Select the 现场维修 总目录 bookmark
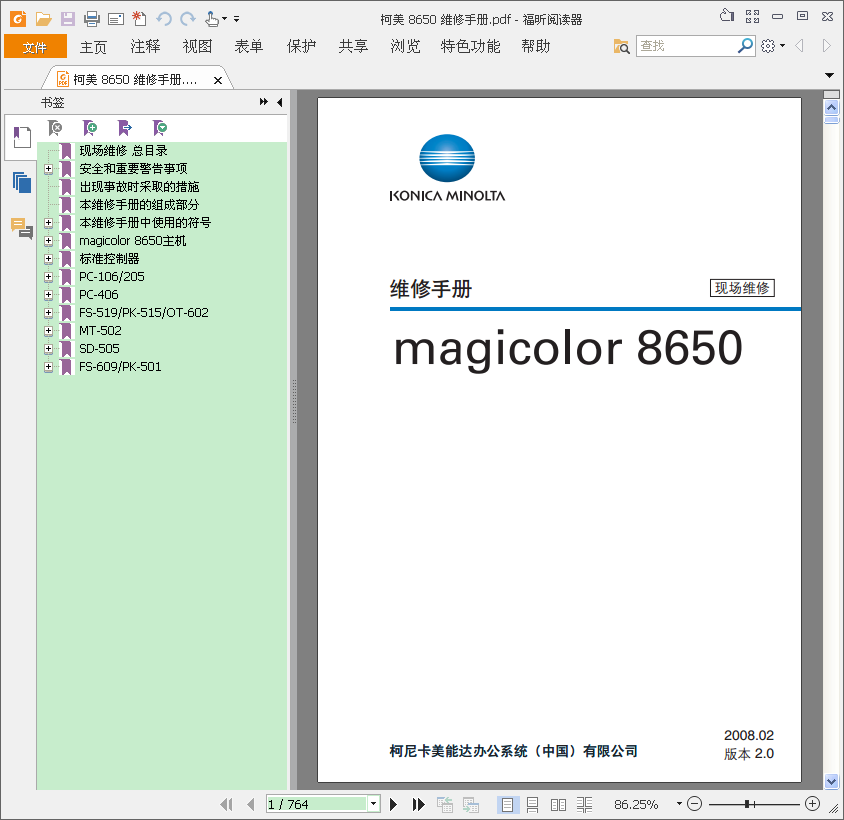The height and width of the screenshot is (820, 844). 123,151
